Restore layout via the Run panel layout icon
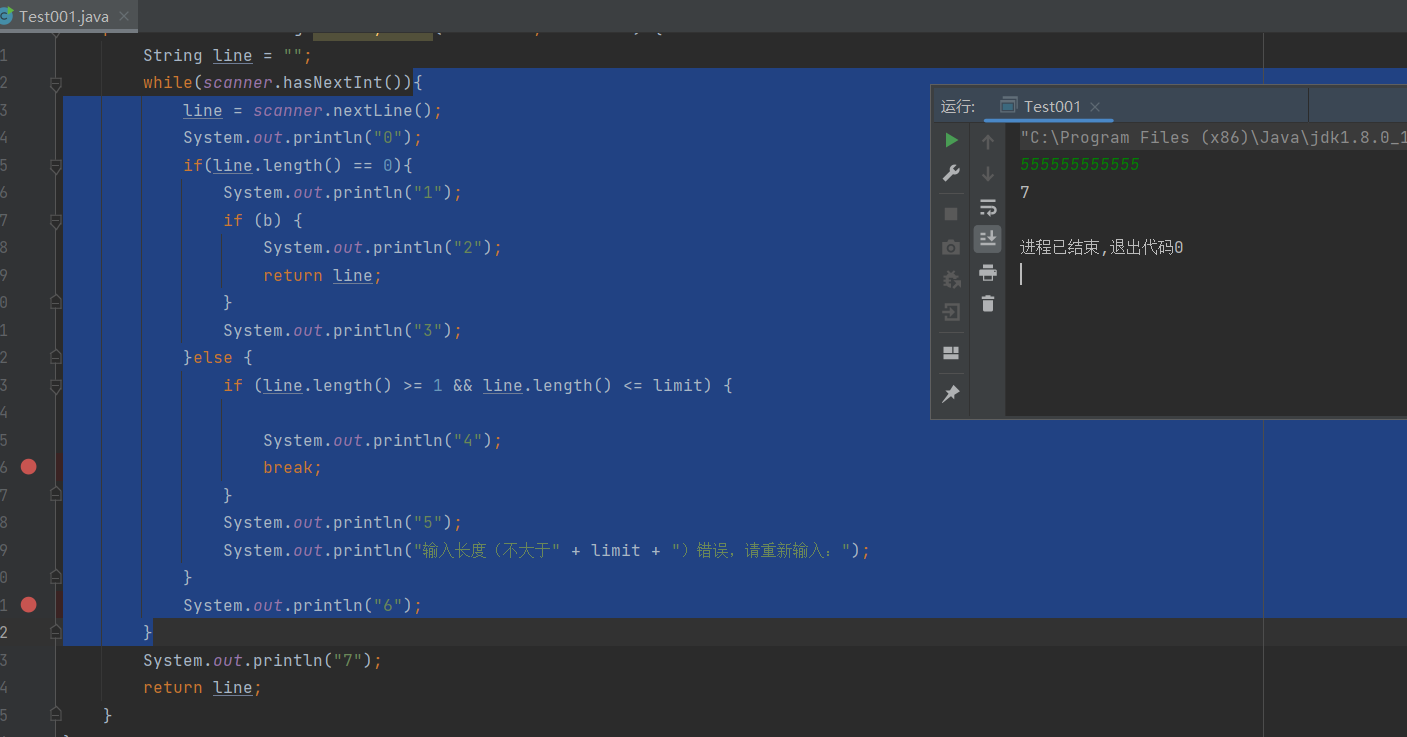The image size is (1407, 737). pos(951,353)
